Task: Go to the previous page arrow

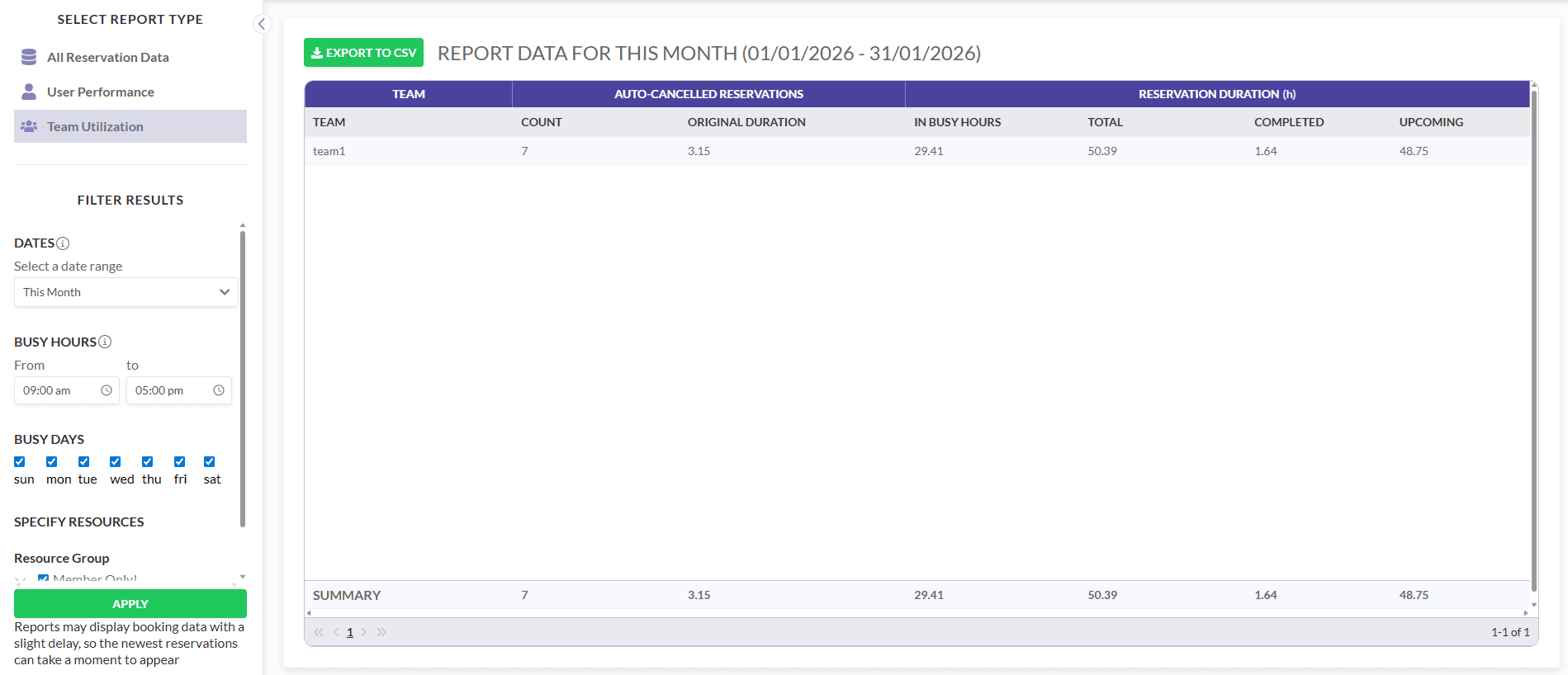Action: tap(336, 632)
